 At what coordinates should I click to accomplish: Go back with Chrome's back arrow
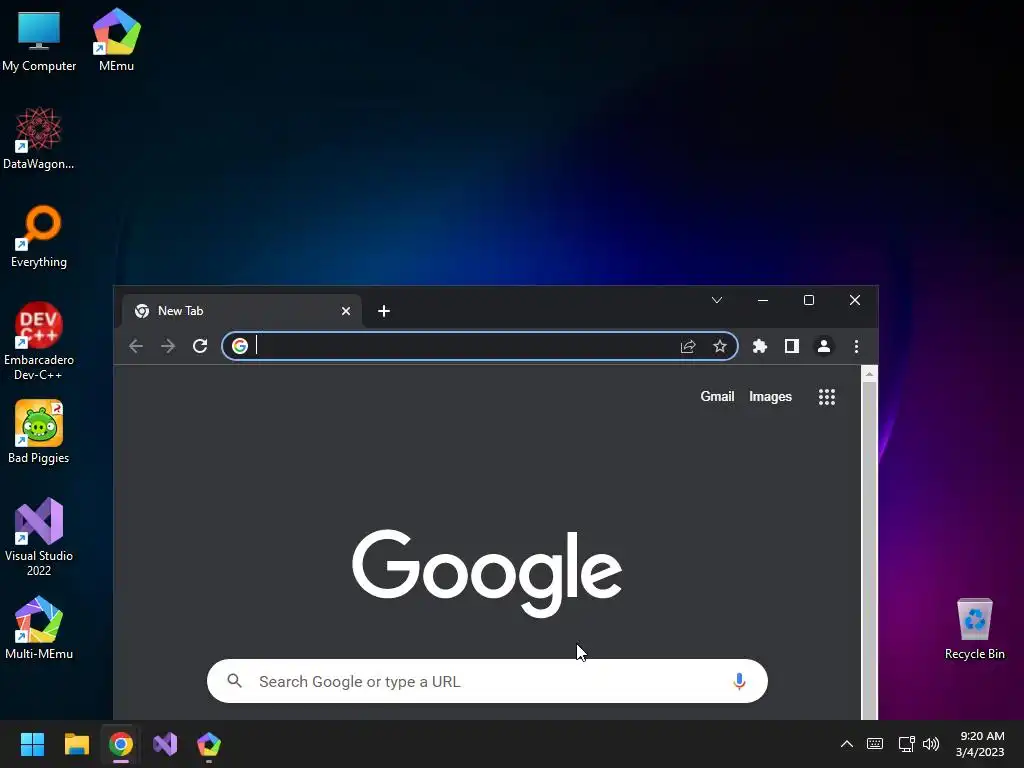136,346
